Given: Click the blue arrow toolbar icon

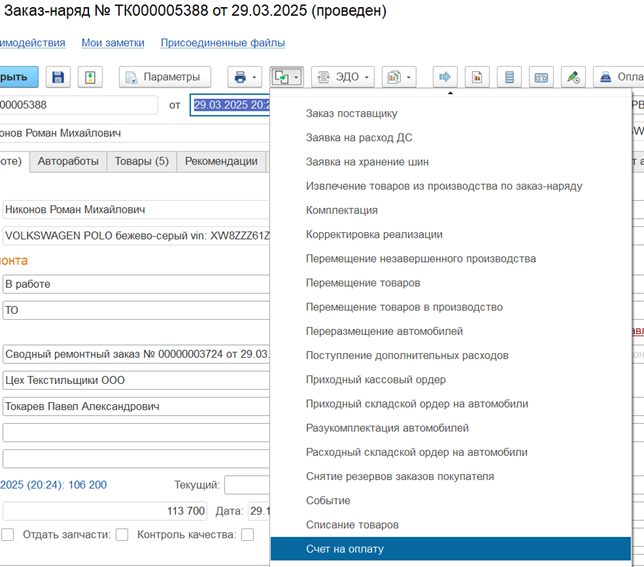Looking at the screenshot, I should coord(446,77).
